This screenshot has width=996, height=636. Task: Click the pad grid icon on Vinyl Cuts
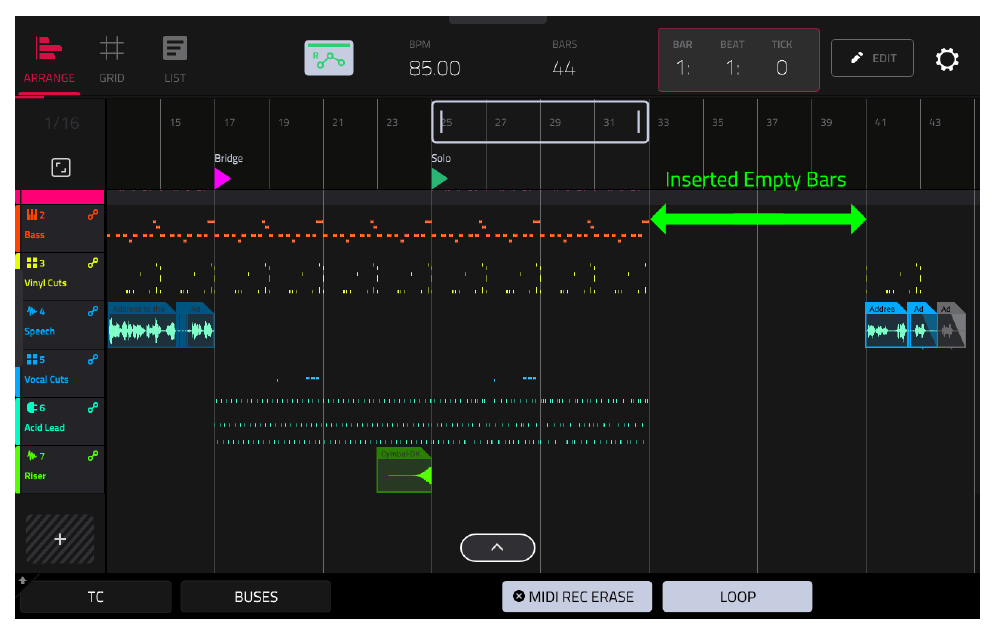[32, 262]
